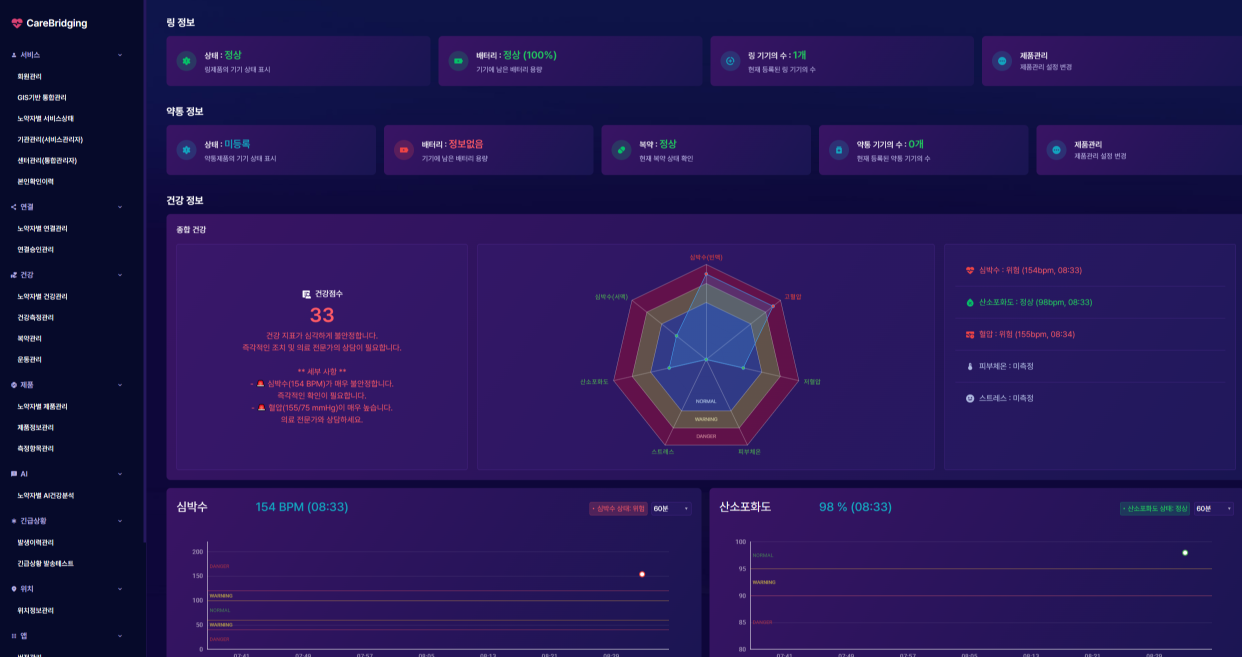Click the ring 상태 gear icon
Viewport: 1242px width, 657px height.
(x=185, y=61)
